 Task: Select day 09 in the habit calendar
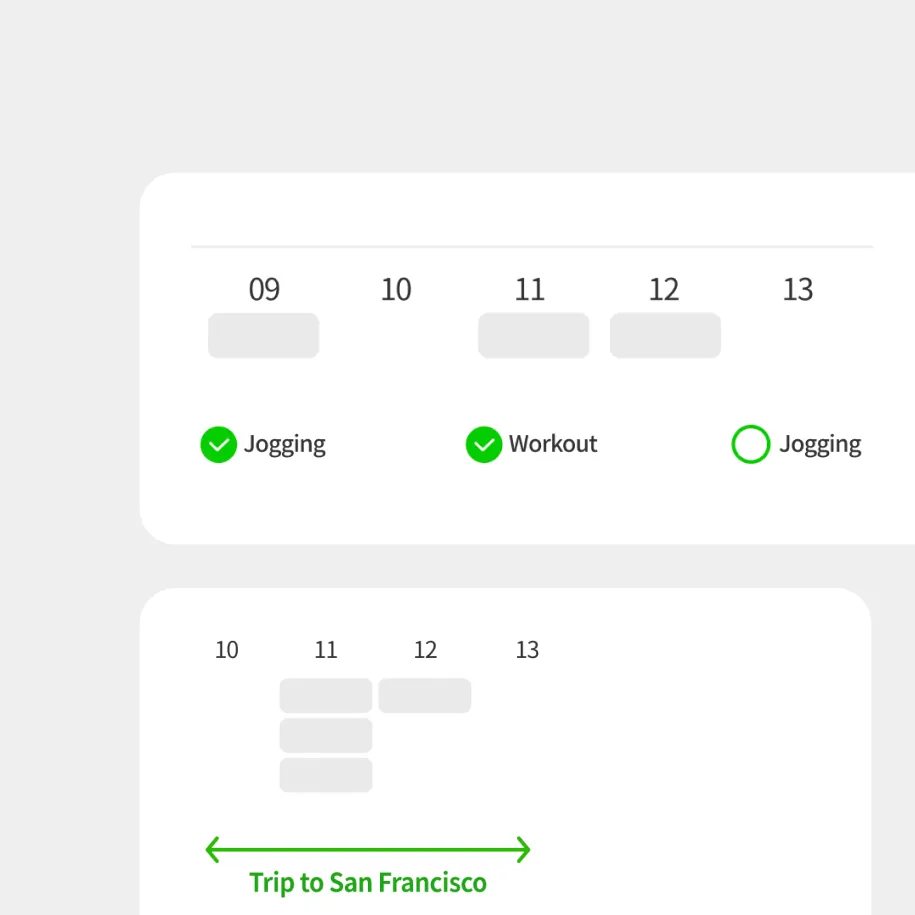point(264,290)
